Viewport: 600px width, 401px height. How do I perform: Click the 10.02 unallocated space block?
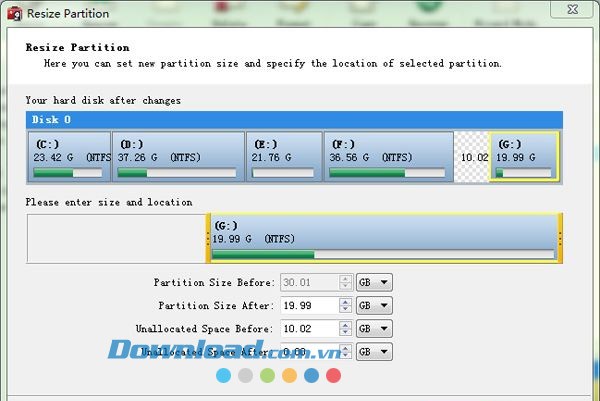click(x=471, y=157)
